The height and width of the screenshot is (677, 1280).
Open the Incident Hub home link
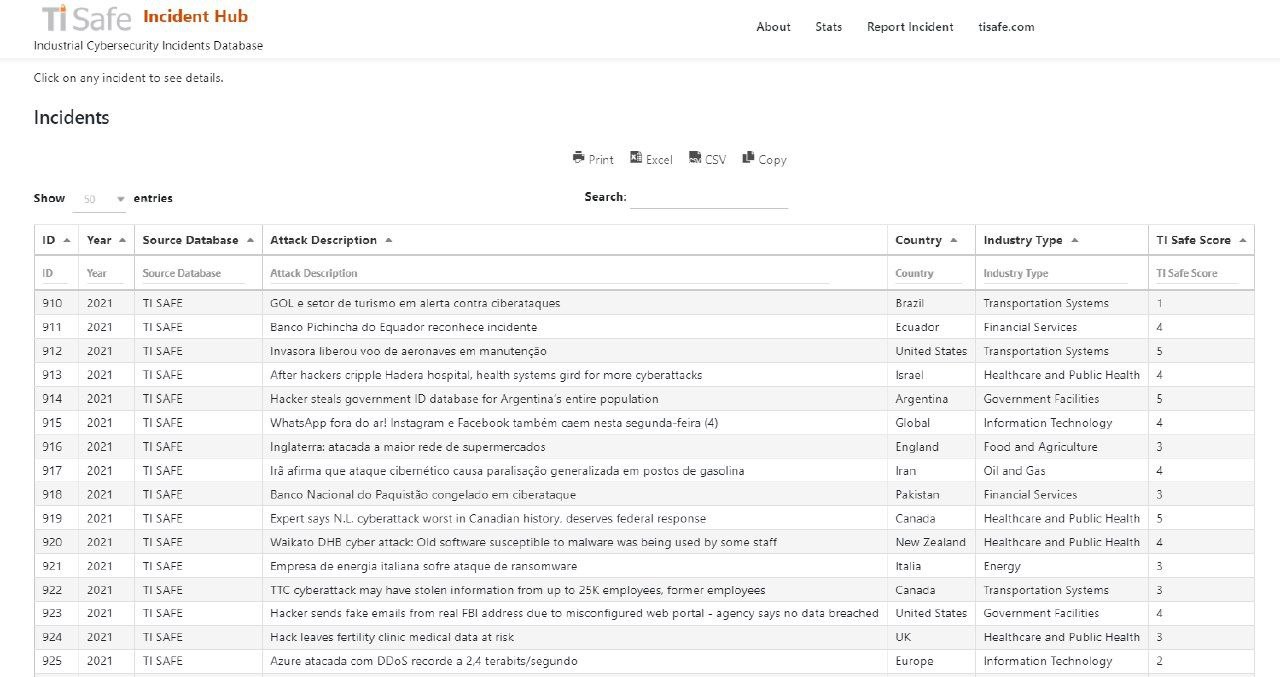tap(195, 16)
